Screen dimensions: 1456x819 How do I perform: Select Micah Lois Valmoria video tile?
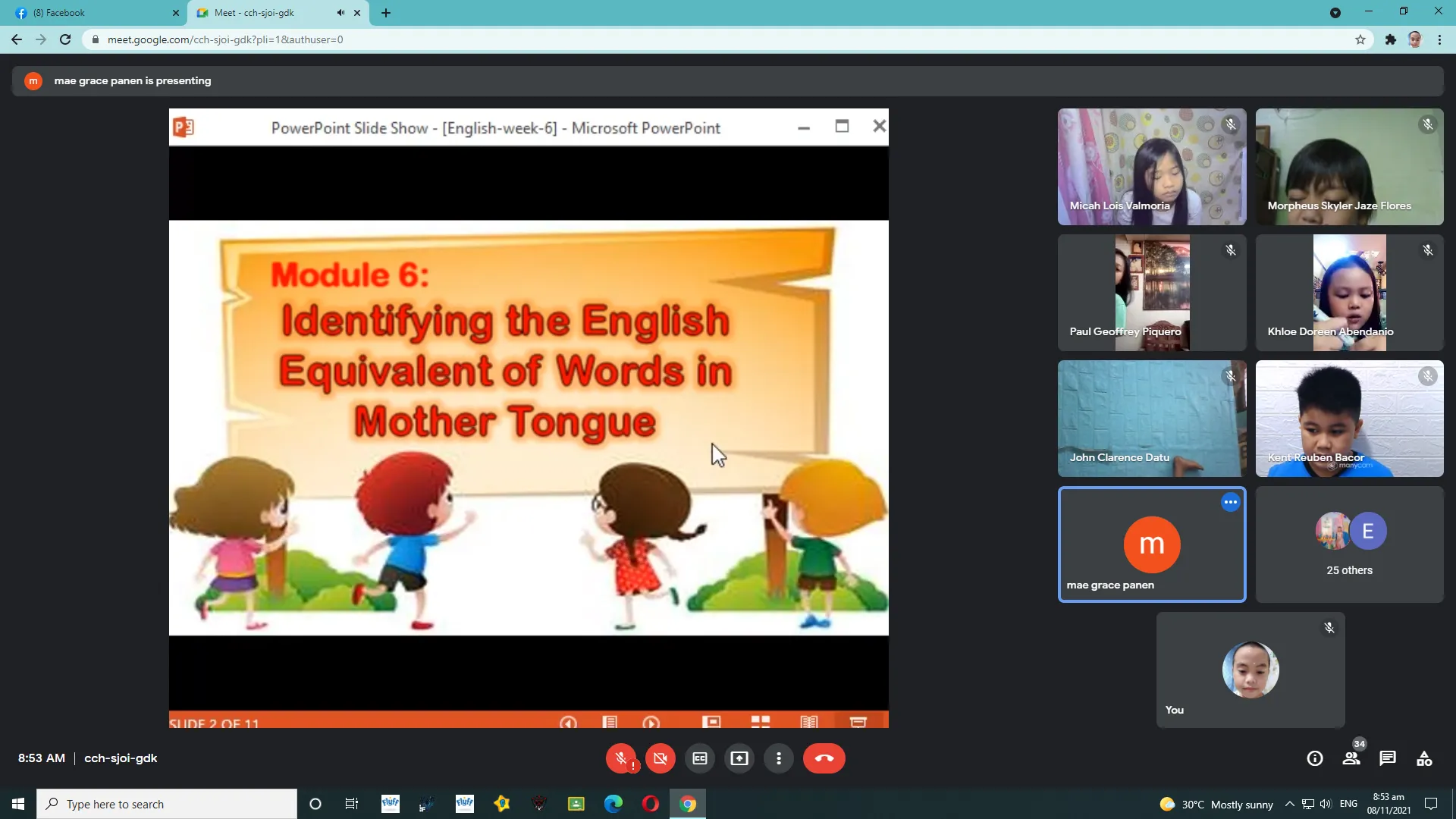point(1152,167)
